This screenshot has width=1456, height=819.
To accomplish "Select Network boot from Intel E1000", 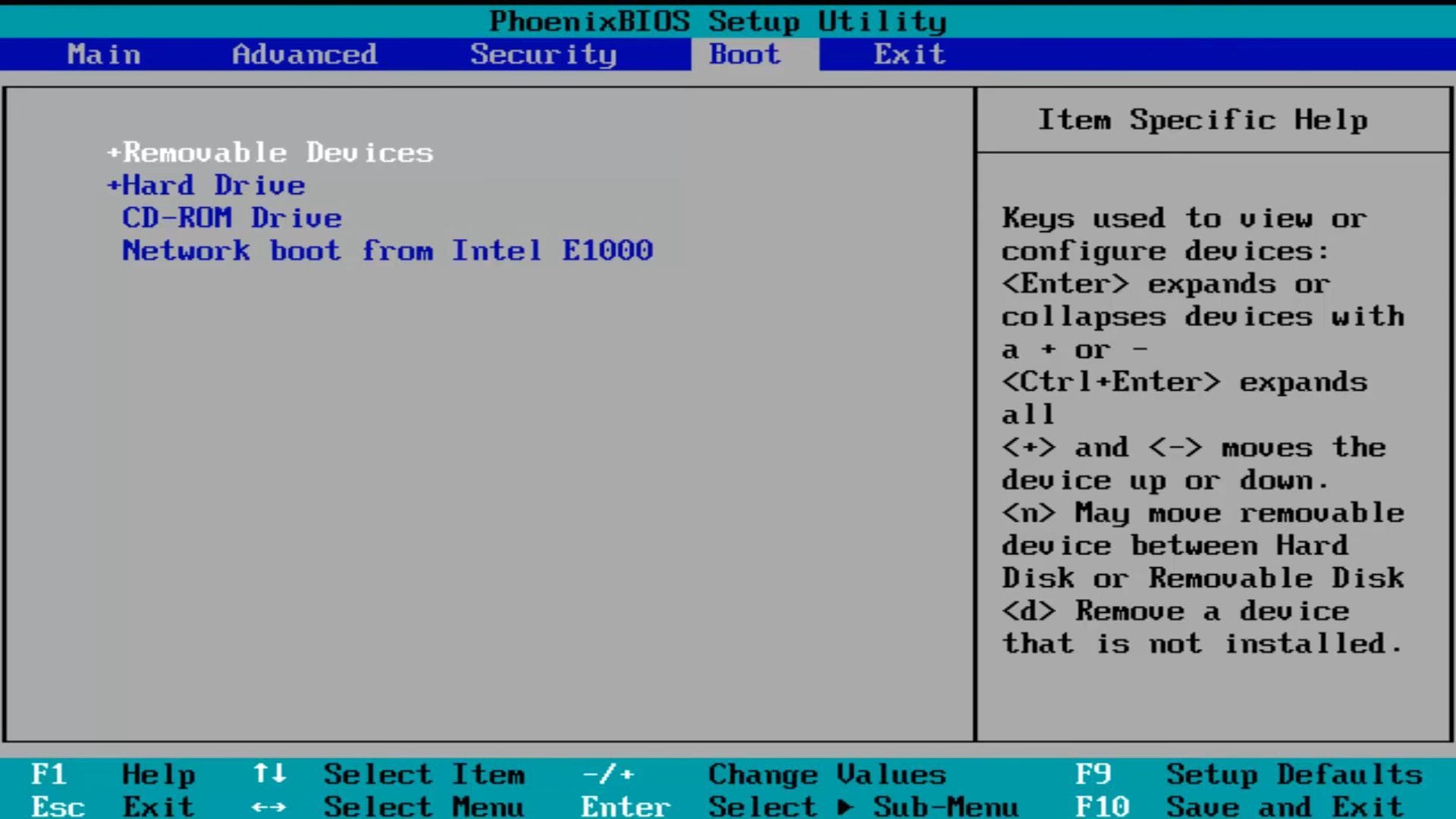I will point(387,250).
